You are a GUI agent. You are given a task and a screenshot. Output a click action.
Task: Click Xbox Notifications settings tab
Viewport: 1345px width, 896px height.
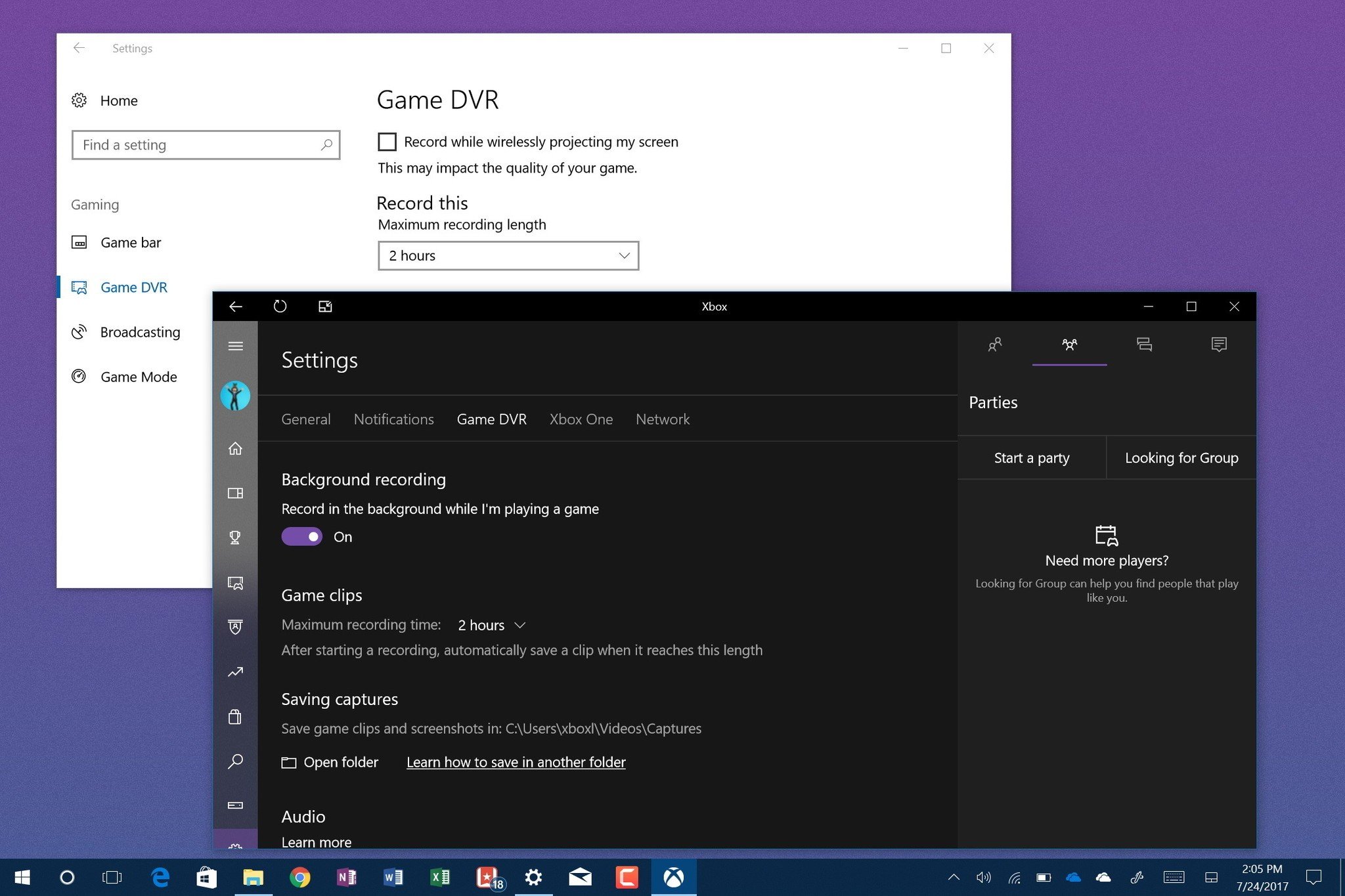pos(394,418)
